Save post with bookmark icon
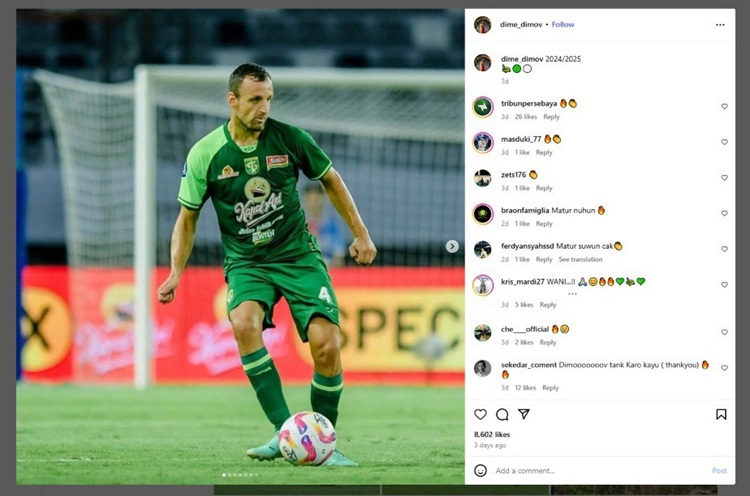The width and height of the screenshot is (750, 496). [x=721, y=414]
